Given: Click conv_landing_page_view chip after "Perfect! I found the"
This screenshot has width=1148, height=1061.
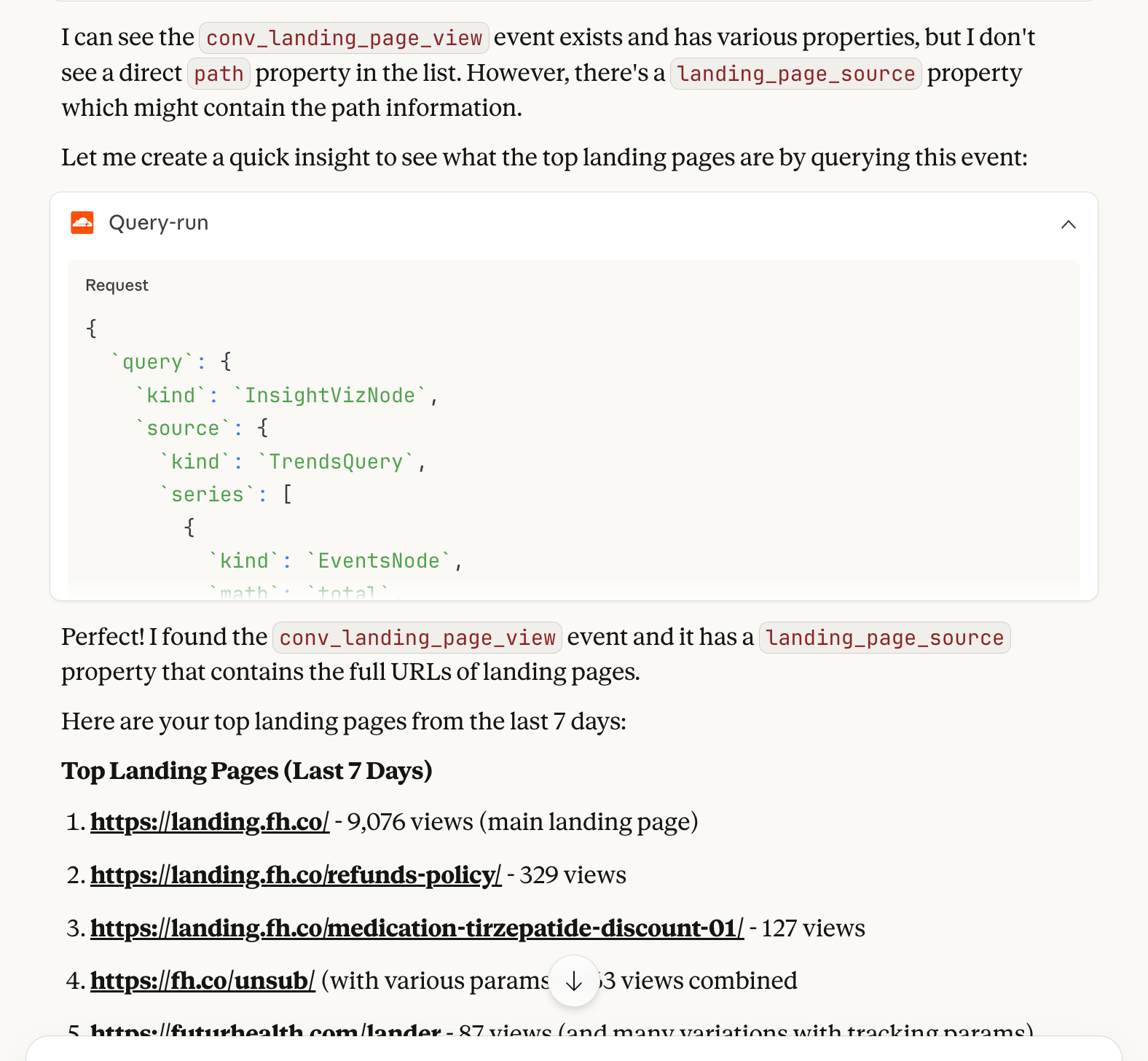Looking at the screenshot, I should coord(417,638).
